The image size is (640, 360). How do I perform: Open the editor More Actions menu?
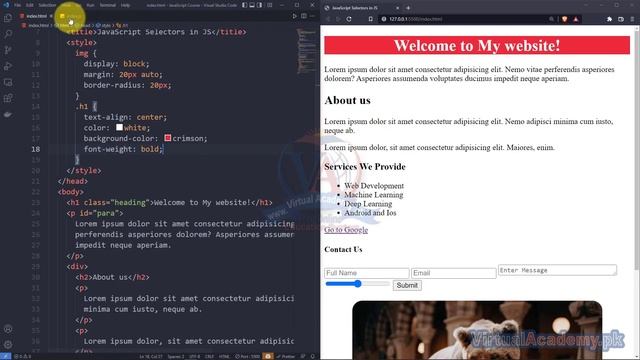click(x=313, y=16)
